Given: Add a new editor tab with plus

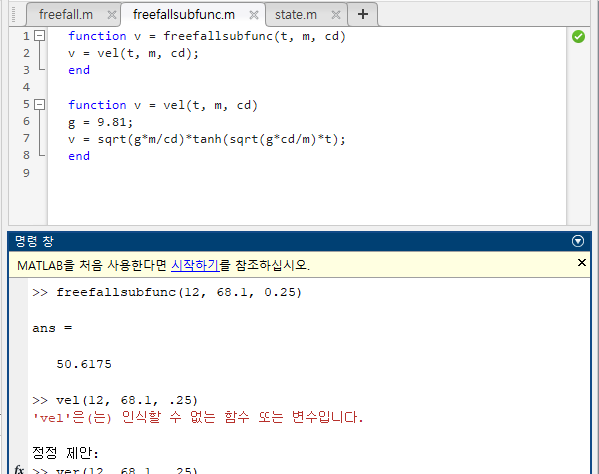Looking at the screenshot, I should [363, 15].
